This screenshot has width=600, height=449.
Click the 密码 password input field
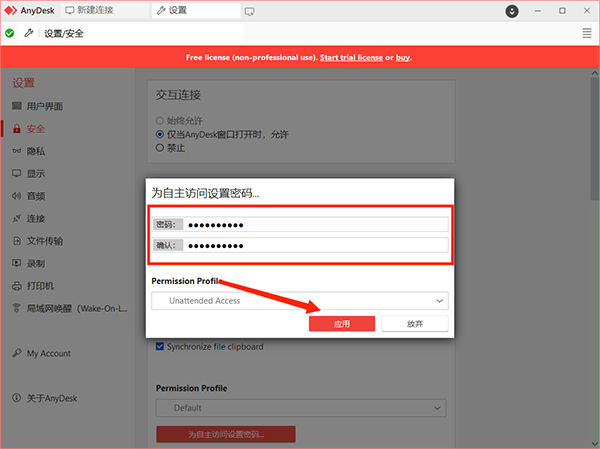[315, 224]
